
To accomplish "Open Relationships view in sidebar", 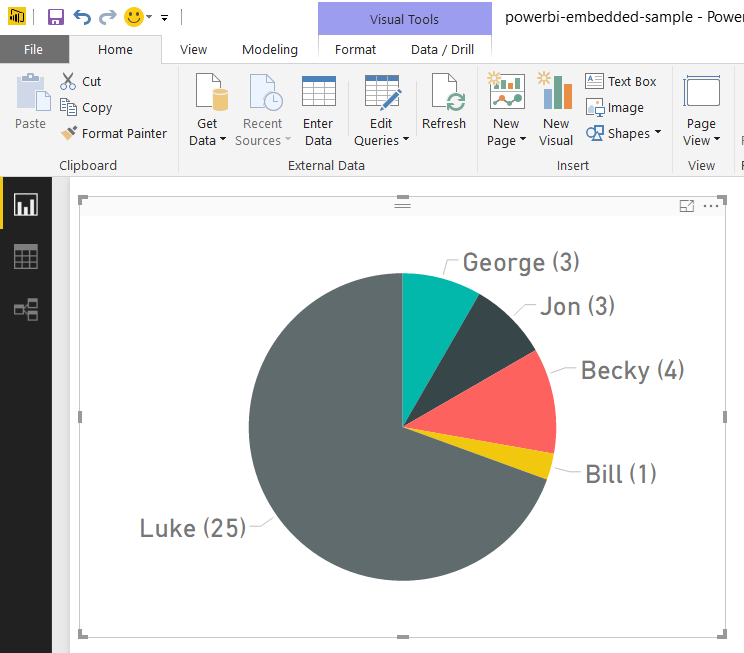I will 26,309.
